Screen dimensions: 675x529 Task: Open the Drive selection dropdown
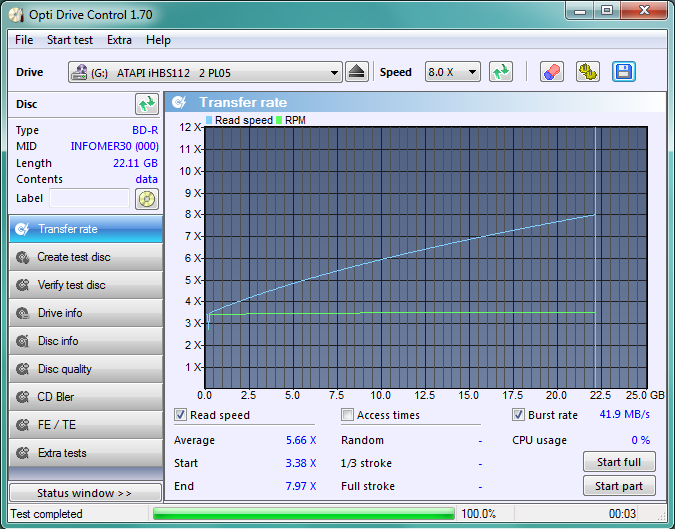[x=205, y=72]
